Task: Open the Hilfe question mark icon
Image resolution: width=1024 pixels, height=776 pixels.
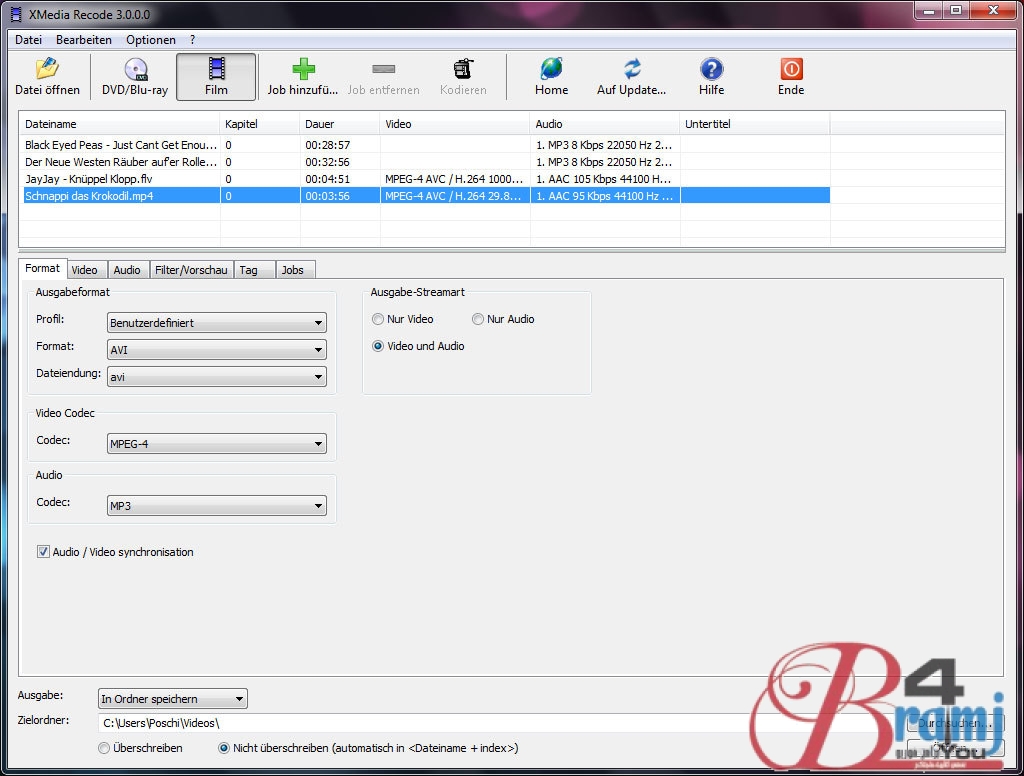Action: (711, 69)
